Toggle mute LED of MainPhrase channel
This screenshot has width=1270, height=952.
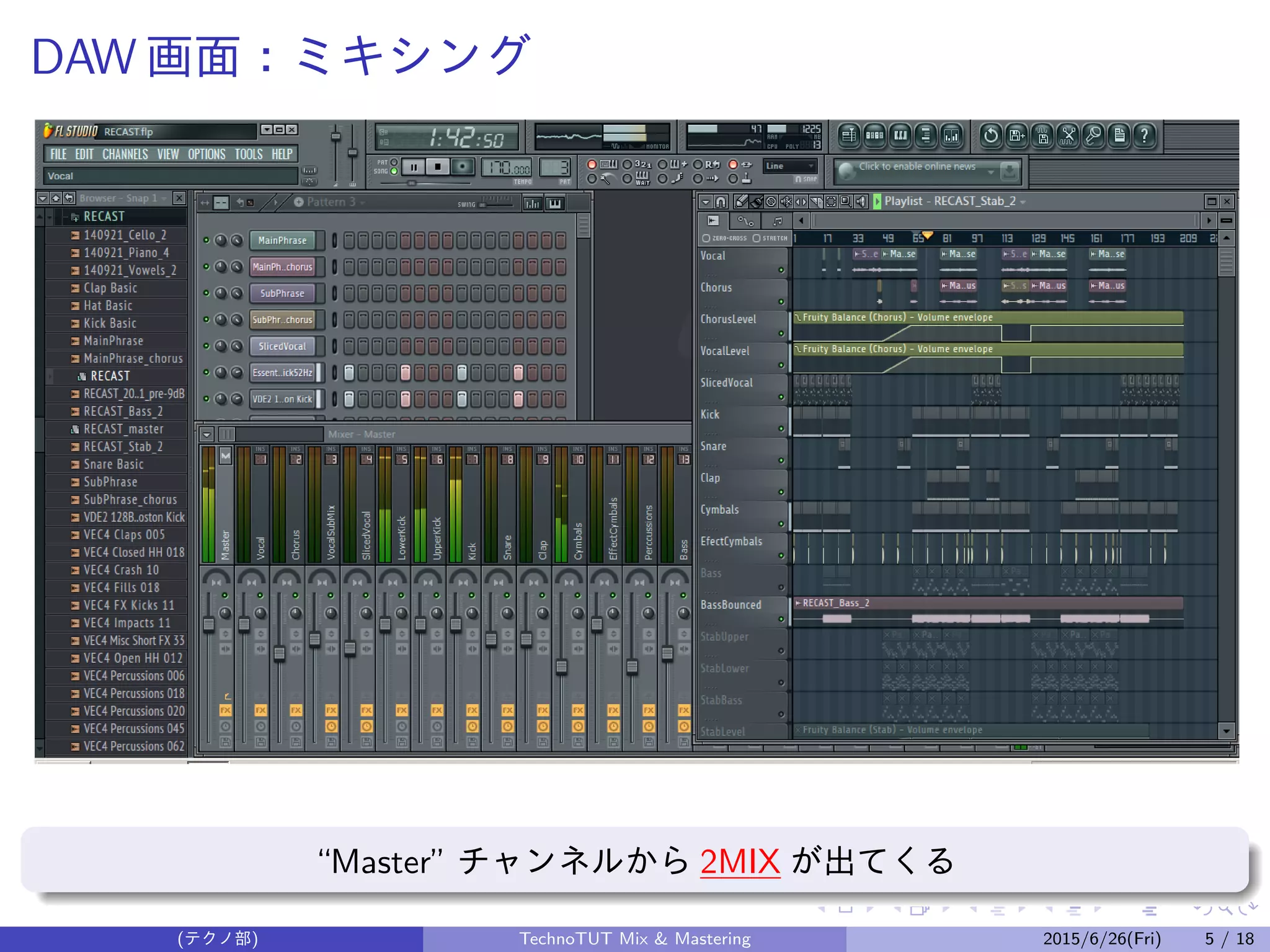click(206, 240)
